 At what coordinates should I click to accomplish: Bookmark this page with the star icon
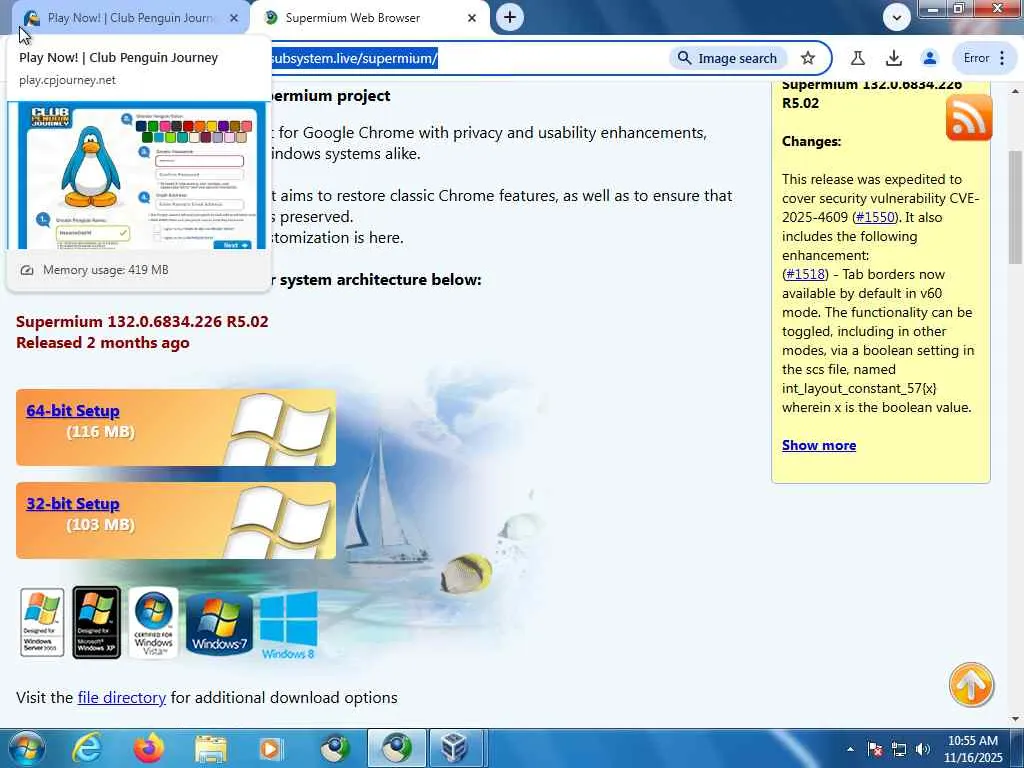[x=808, y=58]
